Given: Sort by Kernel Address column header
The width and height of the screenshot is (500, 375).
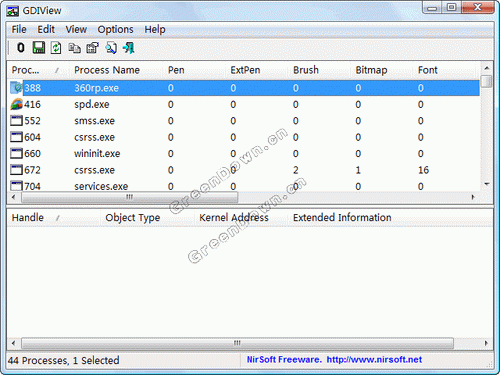Looking at the screenshot, I should coord(241,218).
